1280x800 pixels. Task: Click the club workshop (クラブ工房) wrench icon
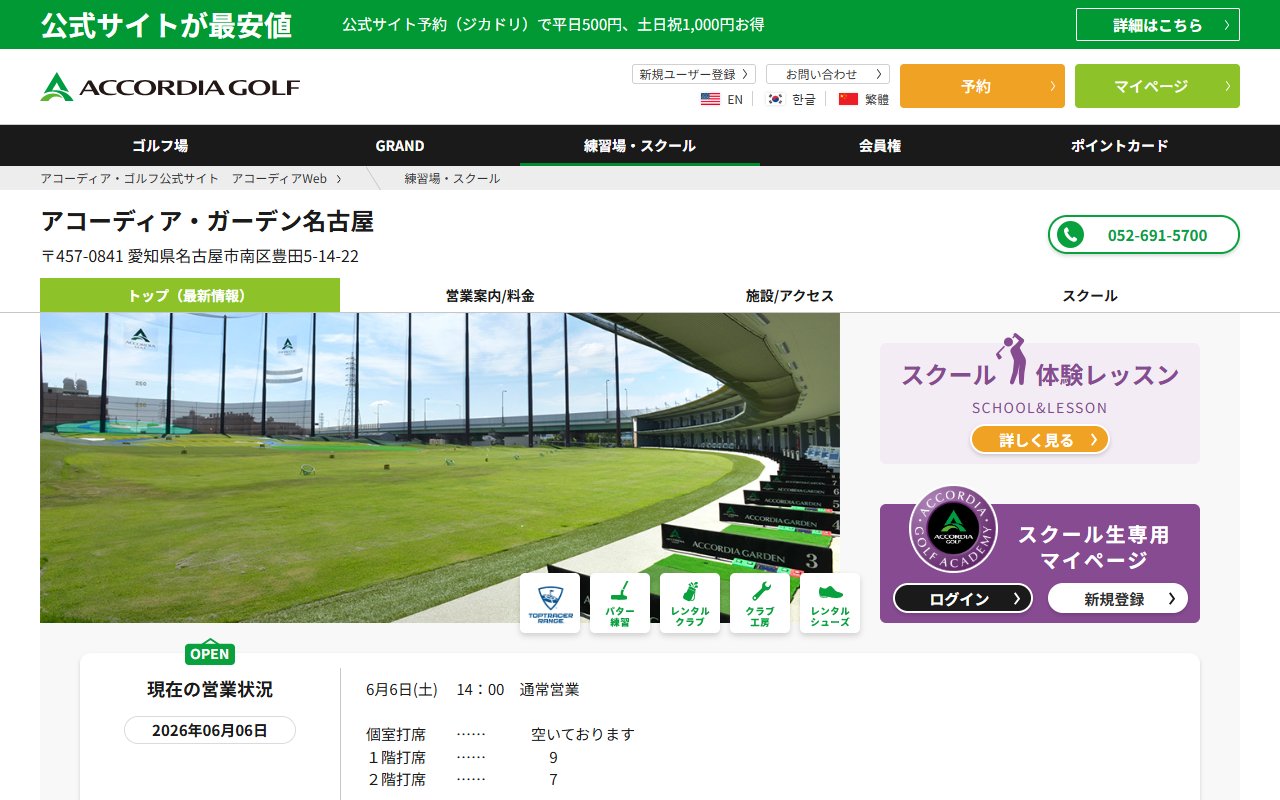point(760,603)
